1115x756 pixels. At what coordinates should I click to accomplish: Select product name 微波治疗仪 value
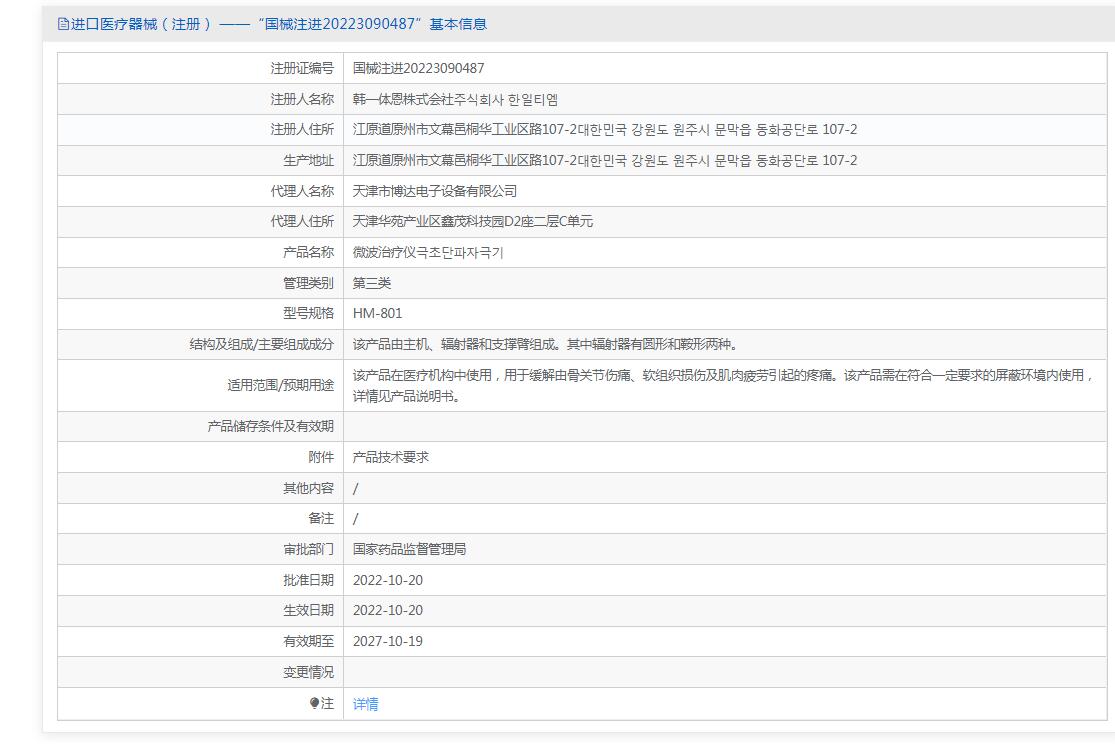(427, 252)
